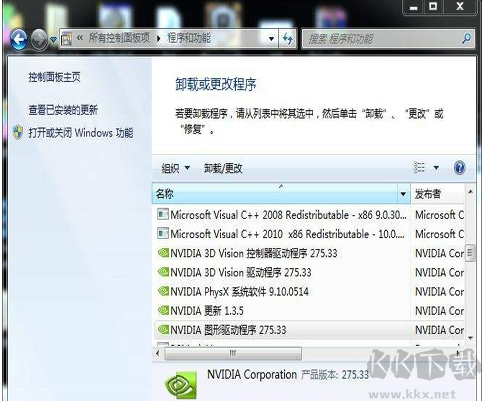
Task: Open 查看已安装的更新 link
Action: (63, 110)
